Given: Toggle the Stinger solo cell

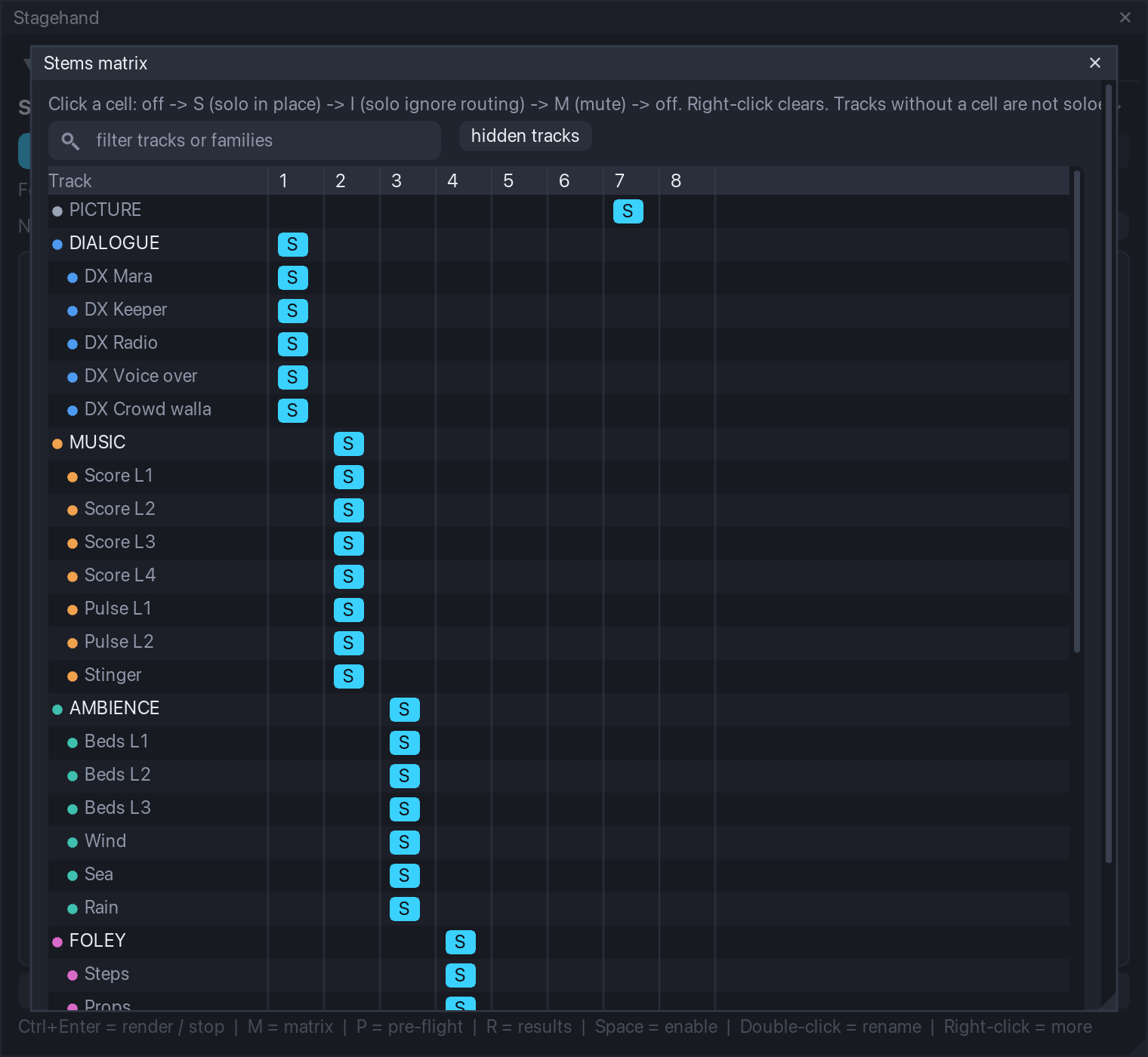Looking at the screenshot, I should click(x=349, y=676).
